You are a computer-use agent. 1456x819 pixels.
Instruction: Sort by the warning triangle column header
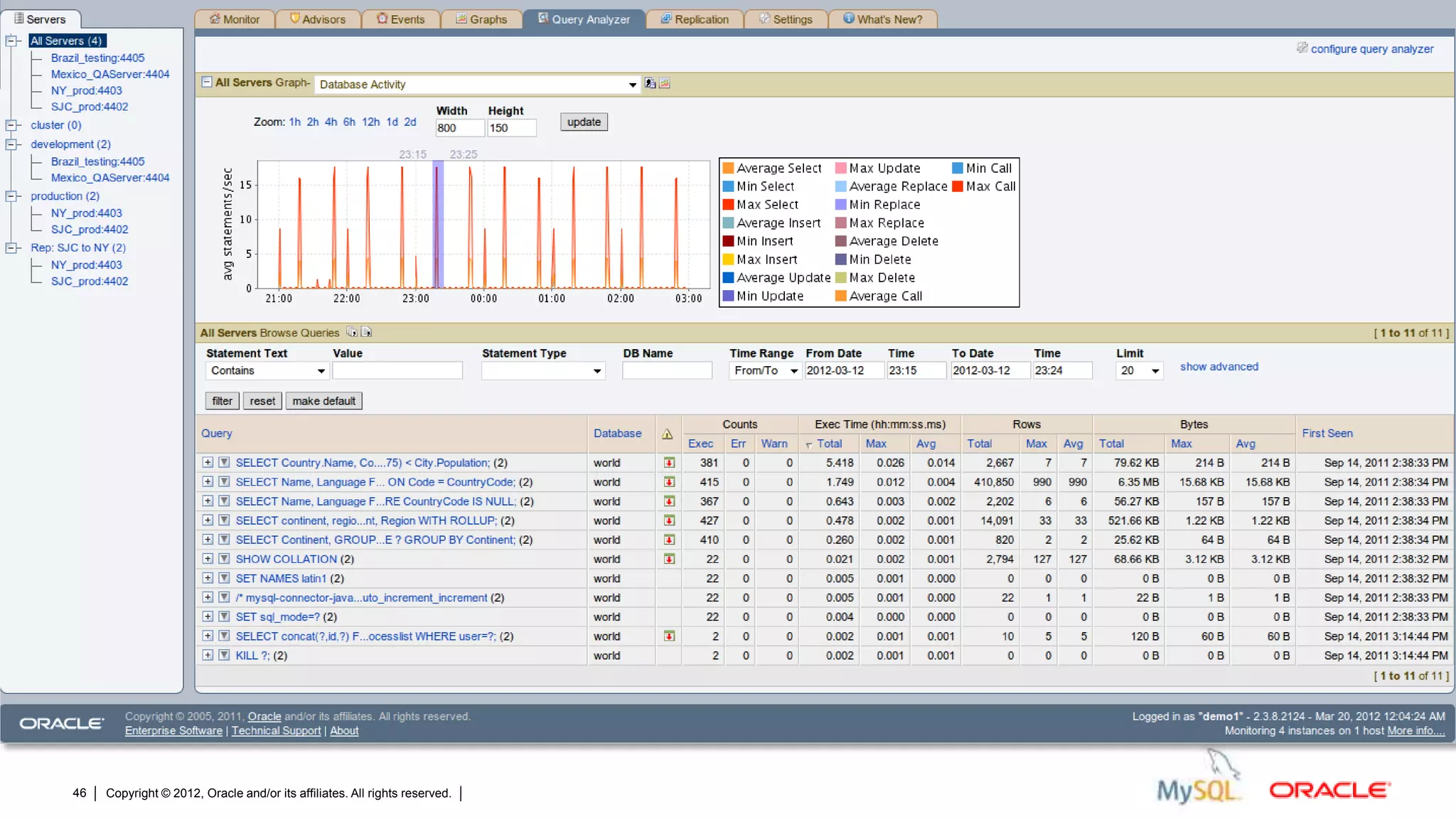coord(667,434)
